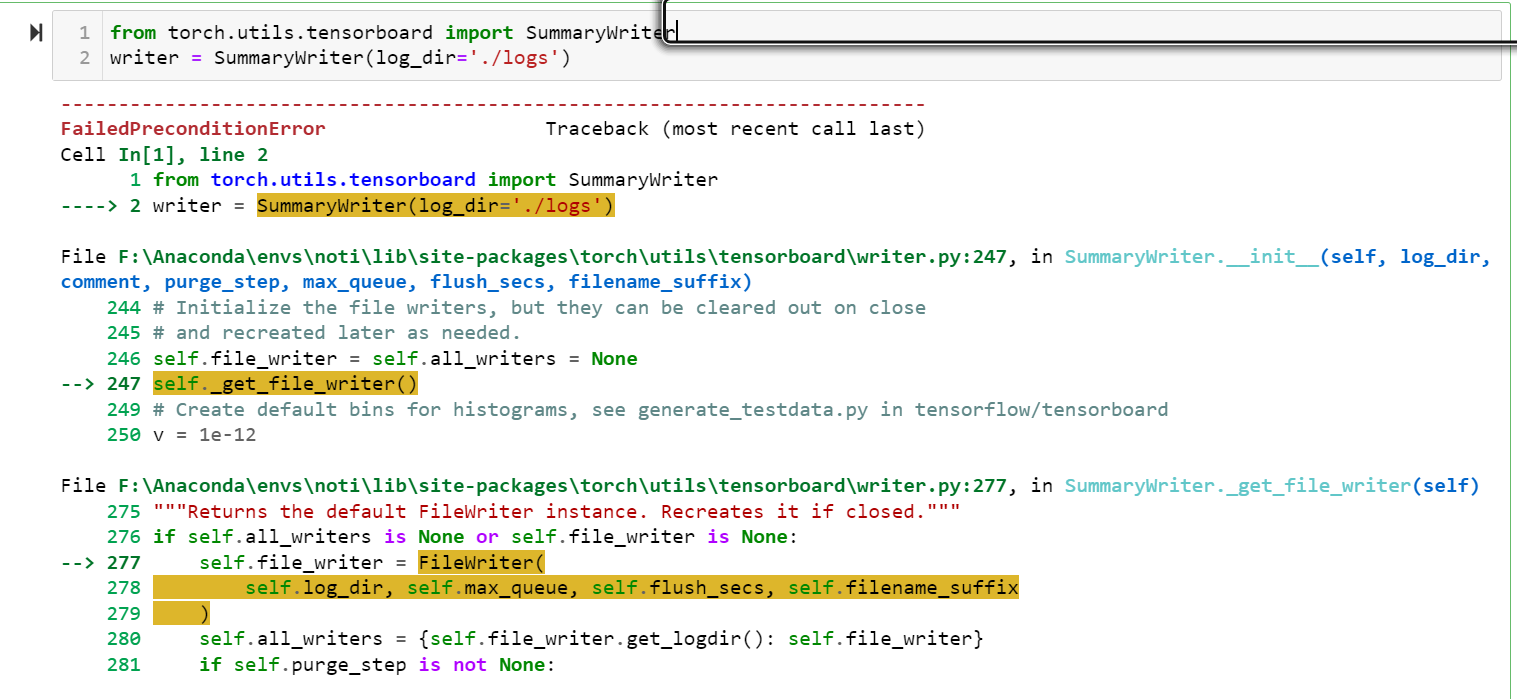Click 'comment, purge_step, max_queue, flush_secs, filename_suffix)' line
The image size is (1517, 699).
point(406,282)
